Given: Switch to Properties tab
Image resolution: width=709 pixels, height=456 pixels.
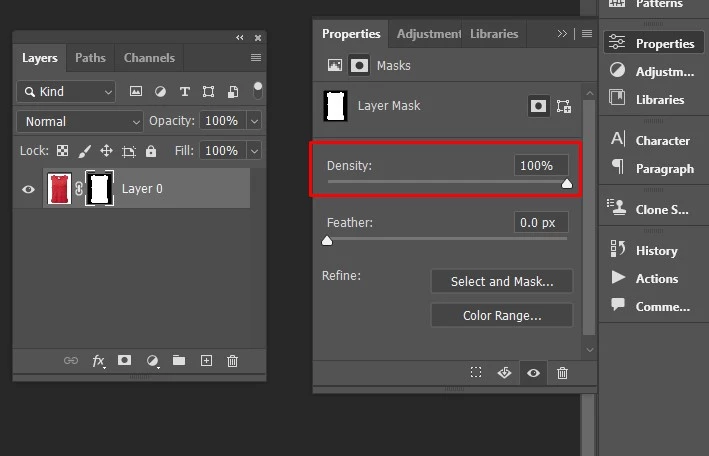Looking at the screenshot, I should tap(351, 34).
